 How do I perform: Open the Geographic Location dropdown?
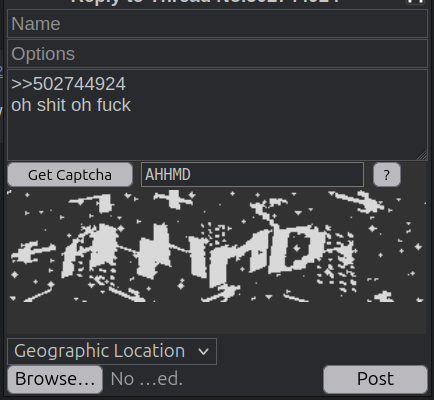112,351
